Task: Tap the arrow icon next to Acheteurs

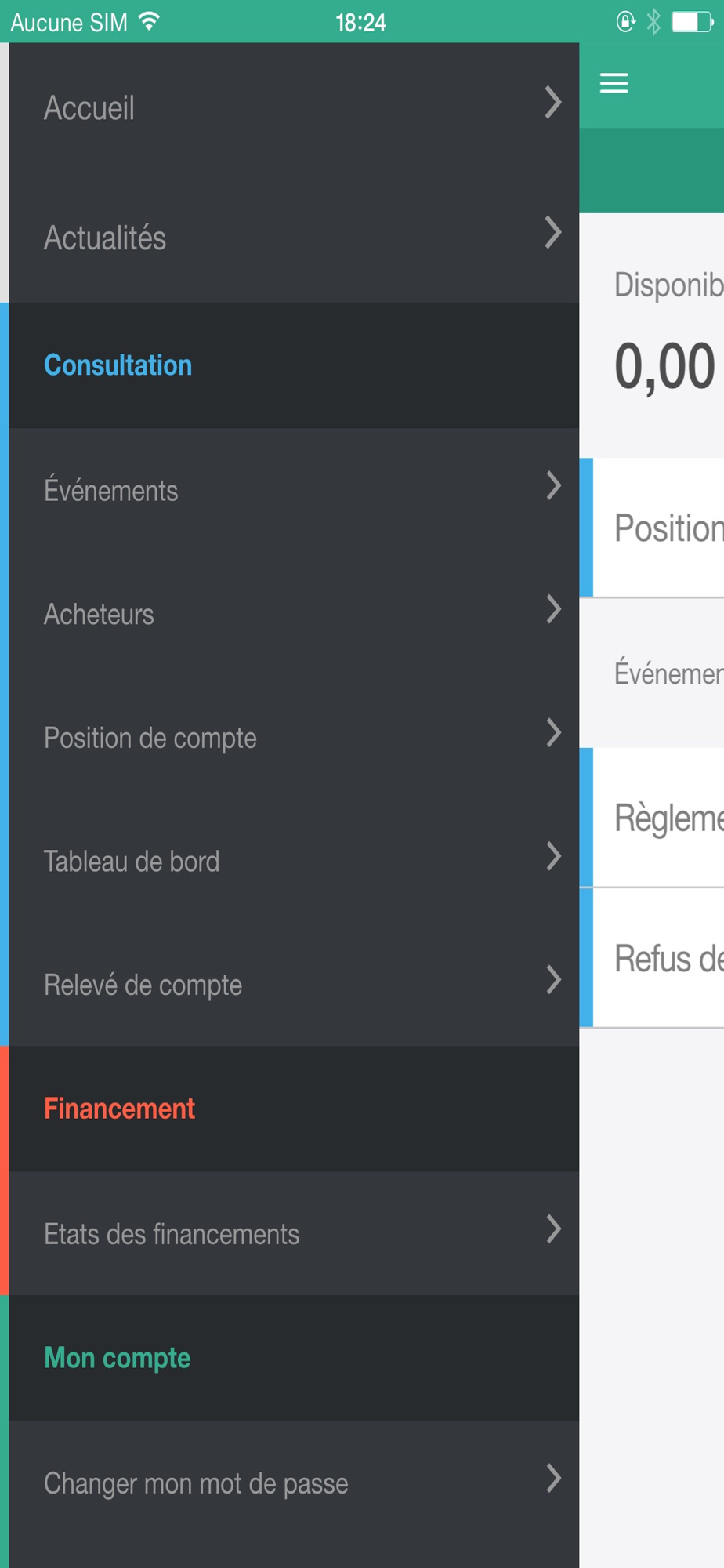Action: point(553,609)
